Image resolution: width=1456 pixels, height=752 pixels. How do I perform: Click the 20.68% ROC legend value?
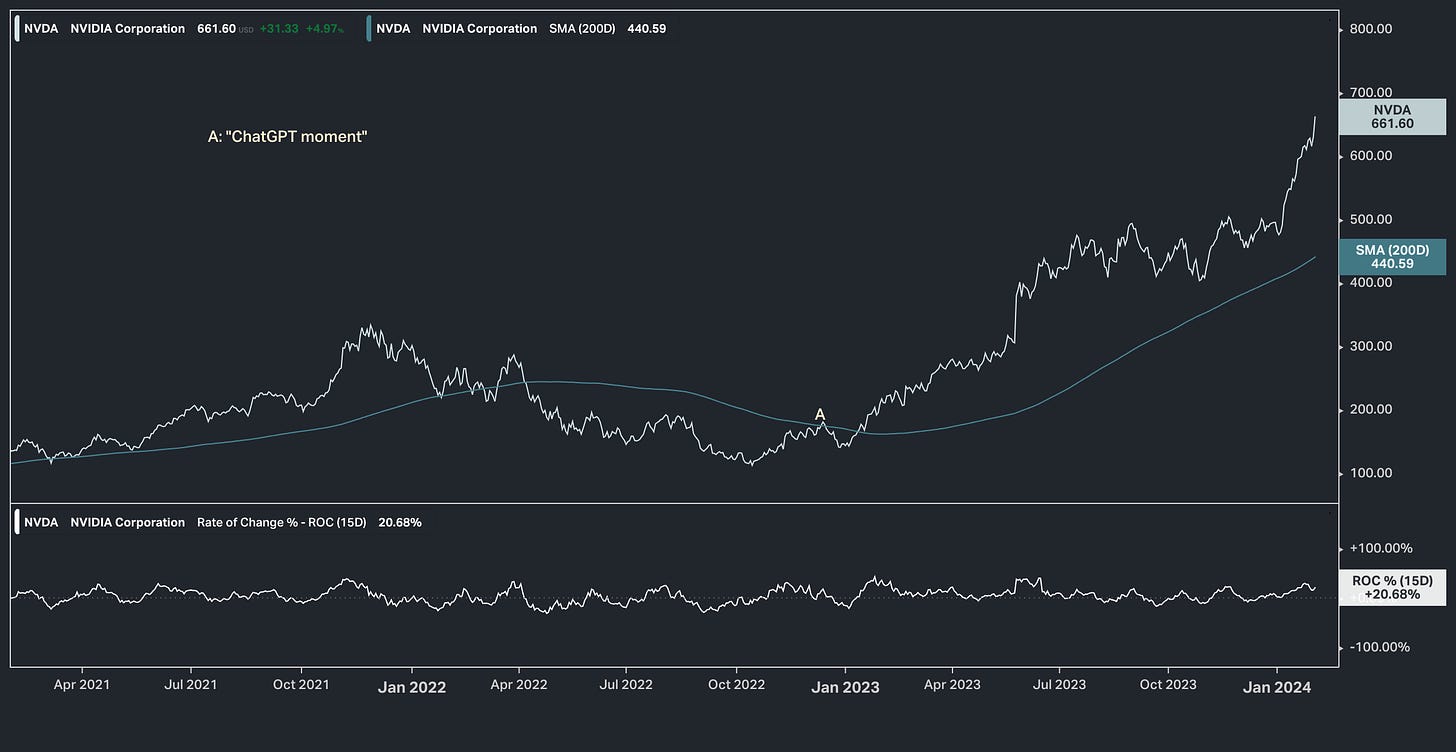point(400,522)
